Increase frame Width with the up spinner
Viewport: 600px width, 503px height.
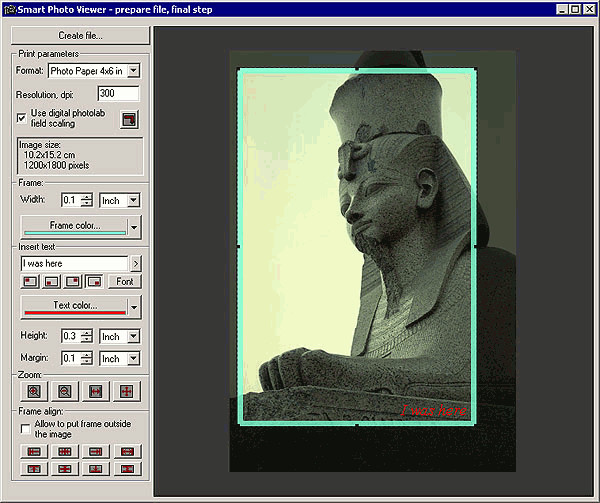[x=87, y=197]
